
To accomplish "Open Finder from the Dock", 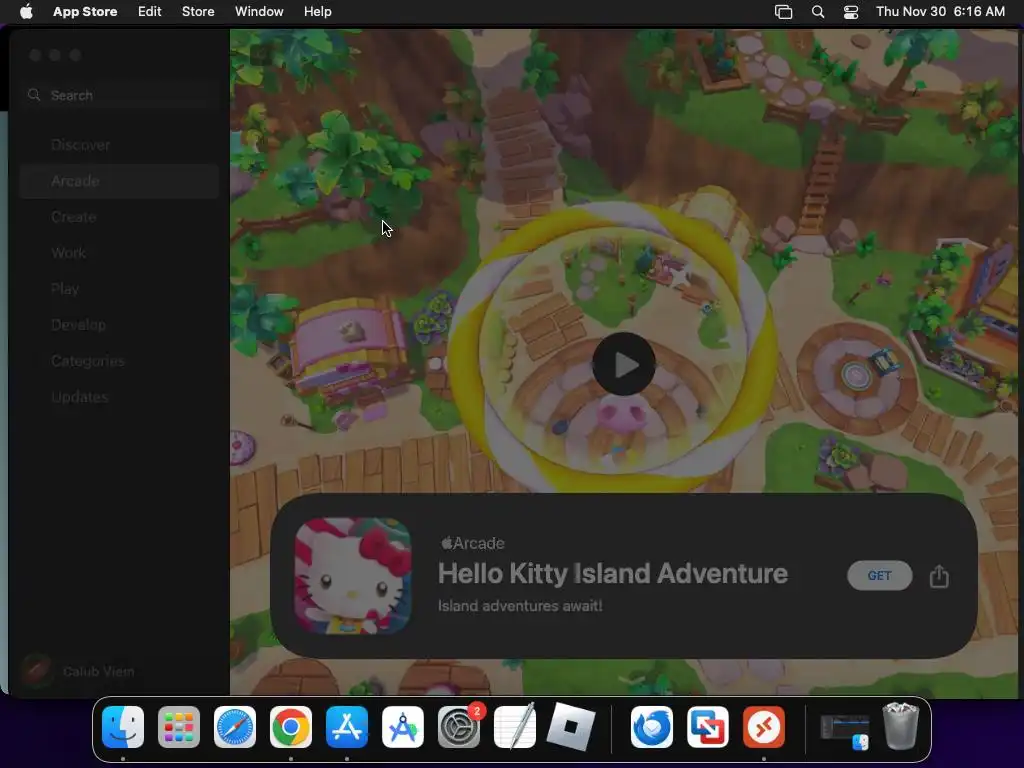I will coord(123,727).
